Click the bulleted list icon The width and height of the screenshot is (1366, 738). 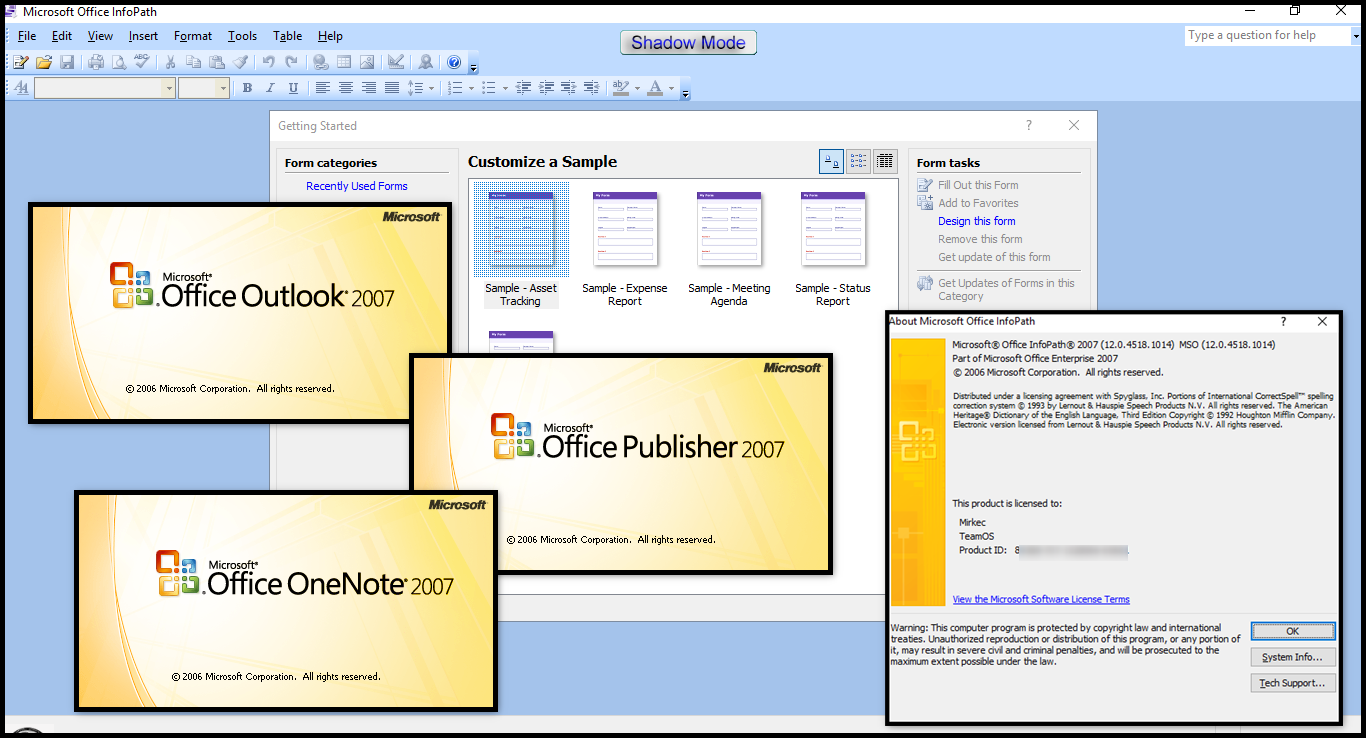pos(488,88)
